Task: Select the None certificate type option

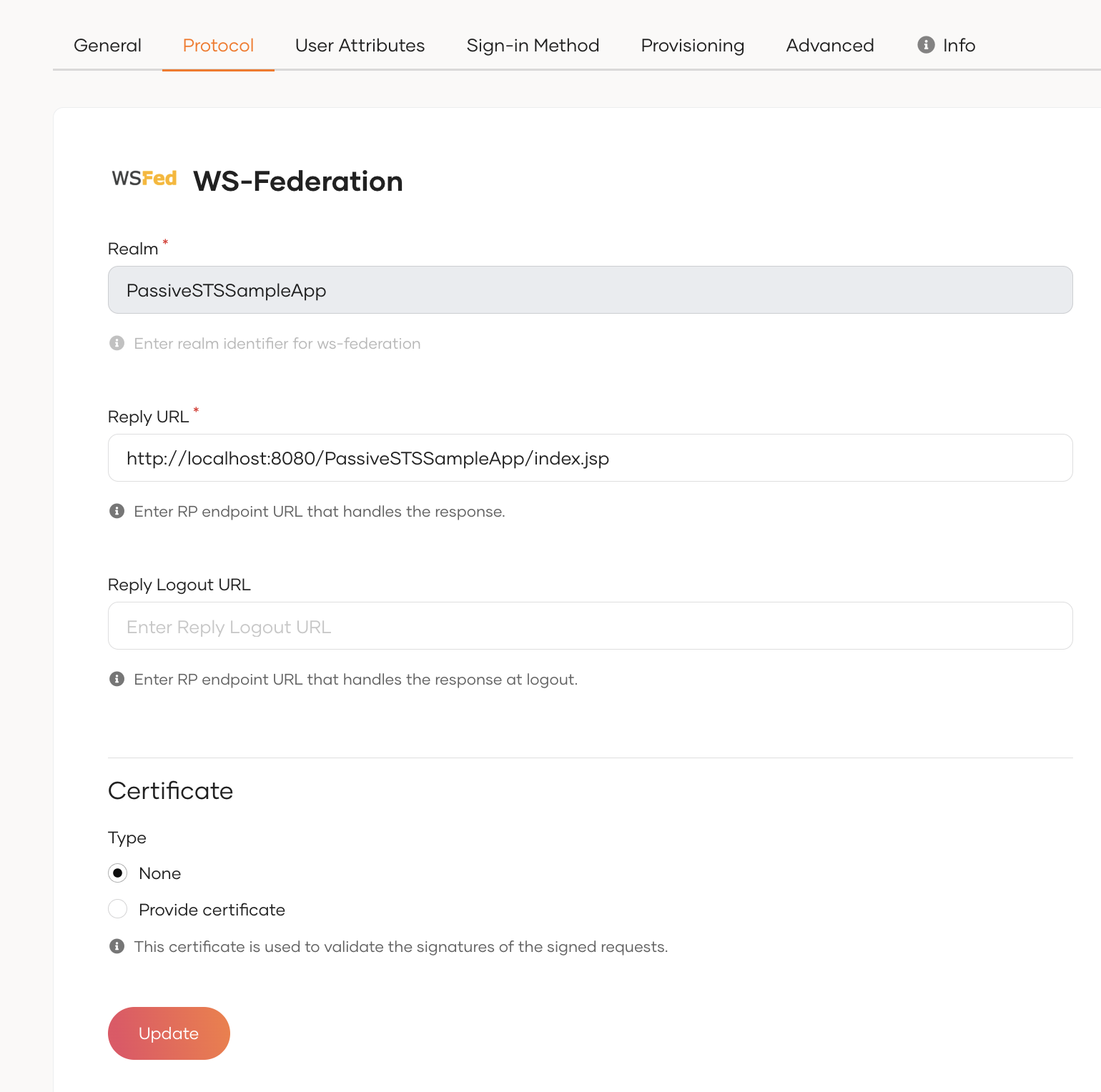Action: click(117, 873)
